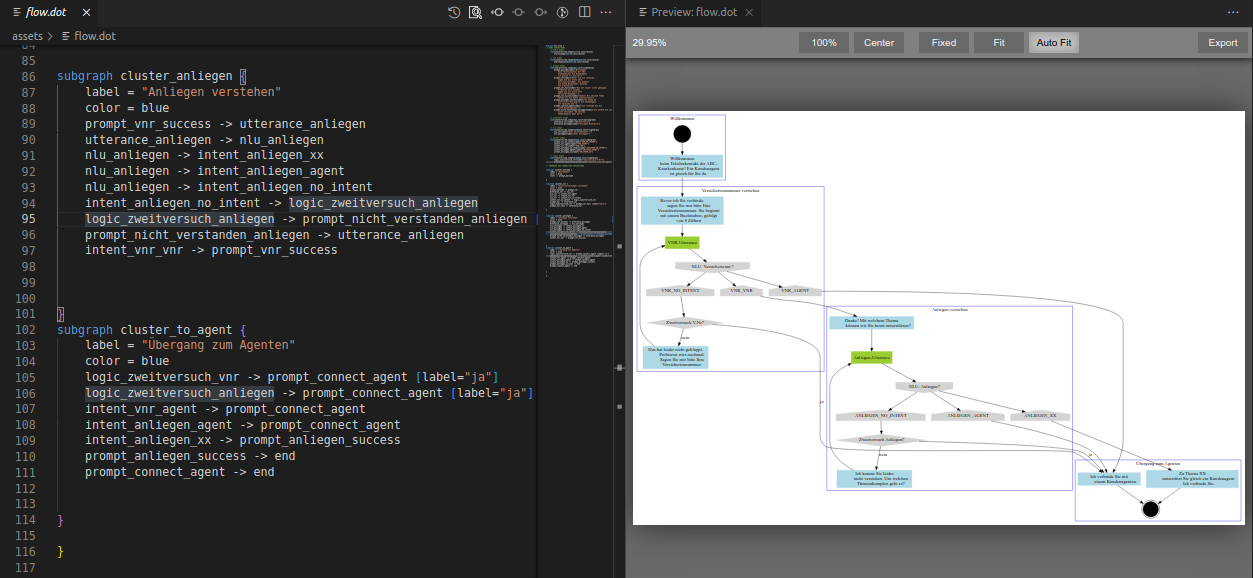Open the file timeline history icon

454,12
